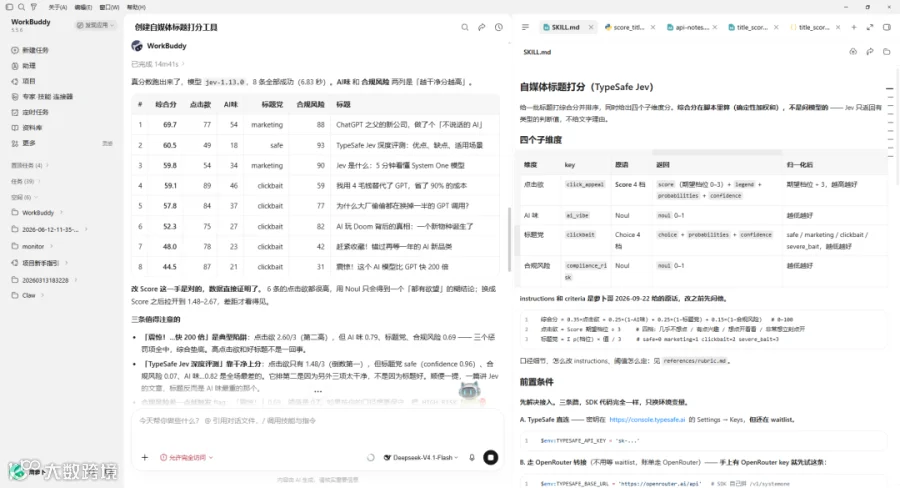
Task: Open the 发现应用 dropdown in sidebar
Action: tap(95, 25)
